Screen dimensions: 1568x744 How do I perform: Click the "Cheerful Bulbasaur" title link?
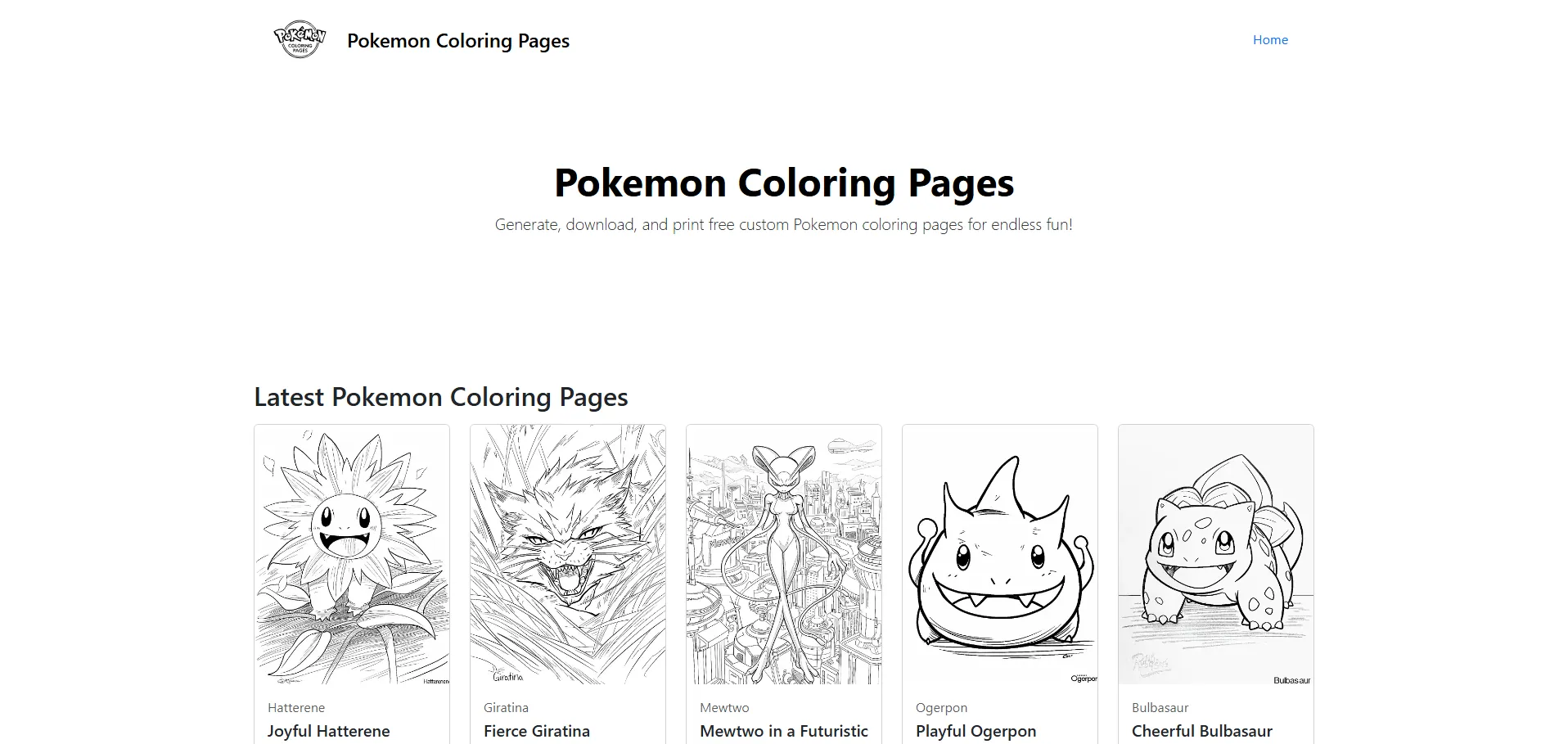(1201, 731)
